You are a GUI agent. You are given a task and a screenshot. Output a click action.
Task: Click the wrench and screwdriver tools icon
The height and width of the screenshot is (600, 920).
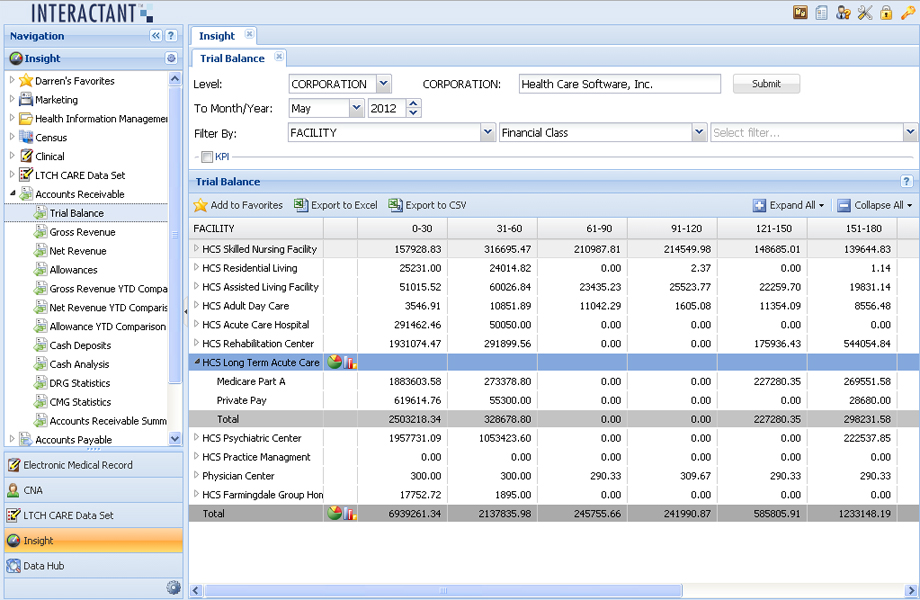(865, 13)
